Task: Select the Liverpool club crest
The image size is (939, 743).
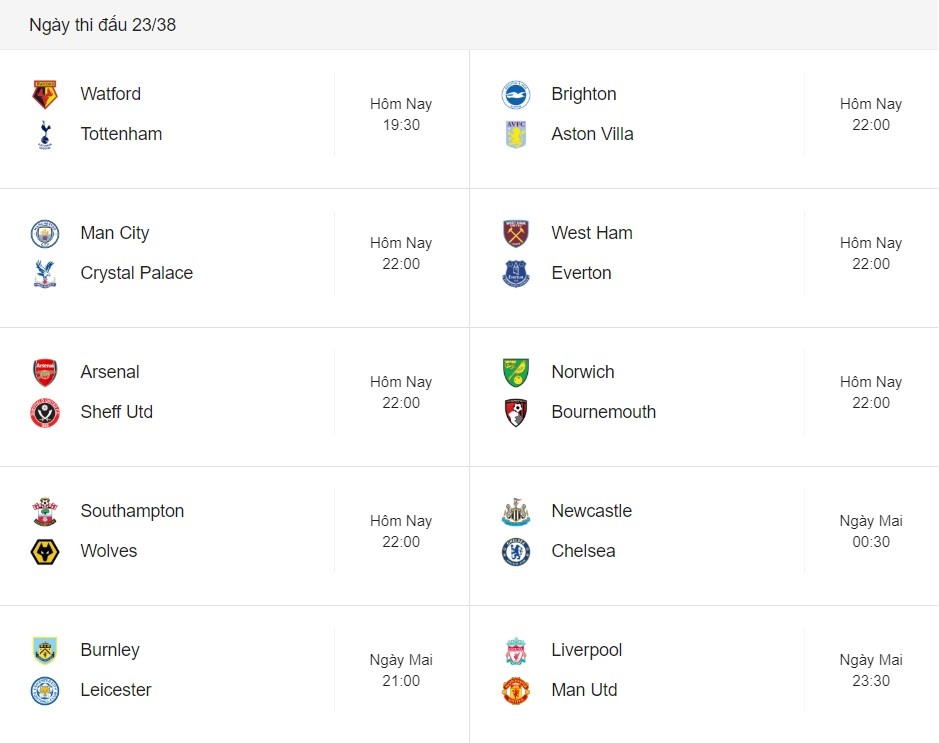Action: tap(516, 651)
